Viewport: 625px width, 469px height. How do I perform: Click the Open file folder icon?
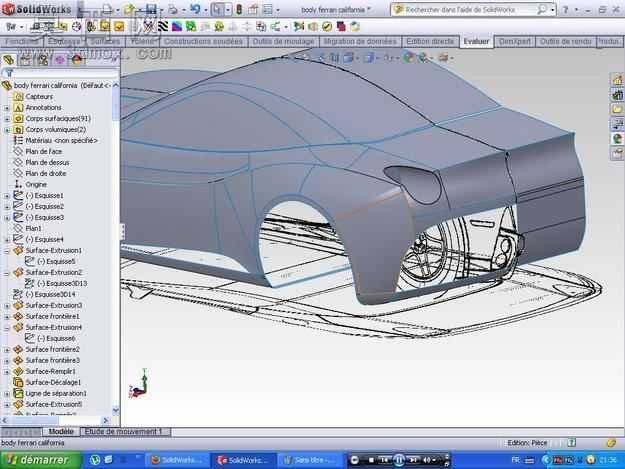(129, 9)
